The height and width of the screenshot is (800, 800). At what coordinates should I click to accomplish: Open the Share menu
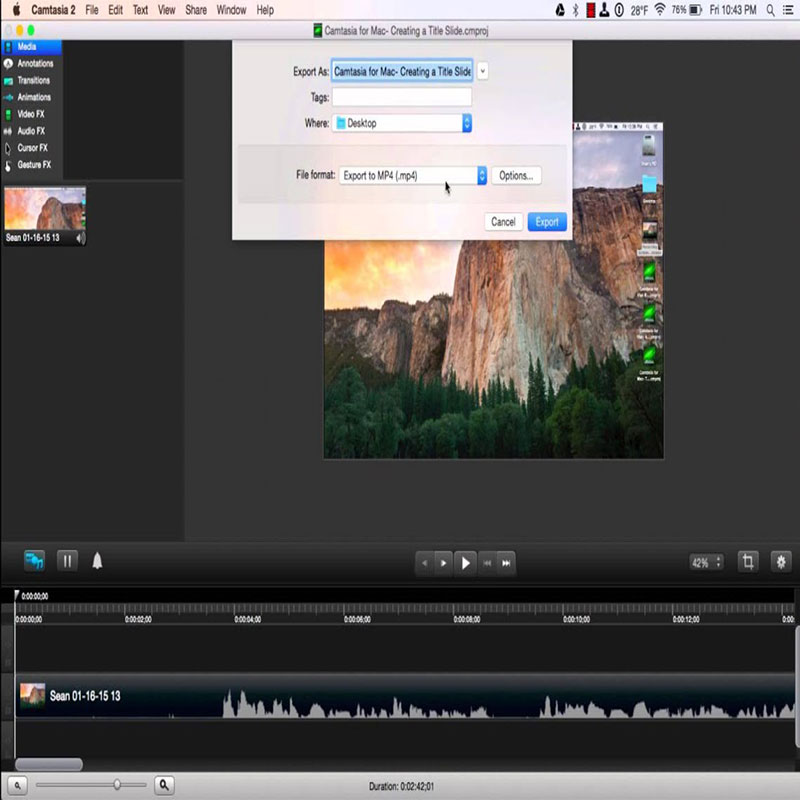[x=196, y=10]
